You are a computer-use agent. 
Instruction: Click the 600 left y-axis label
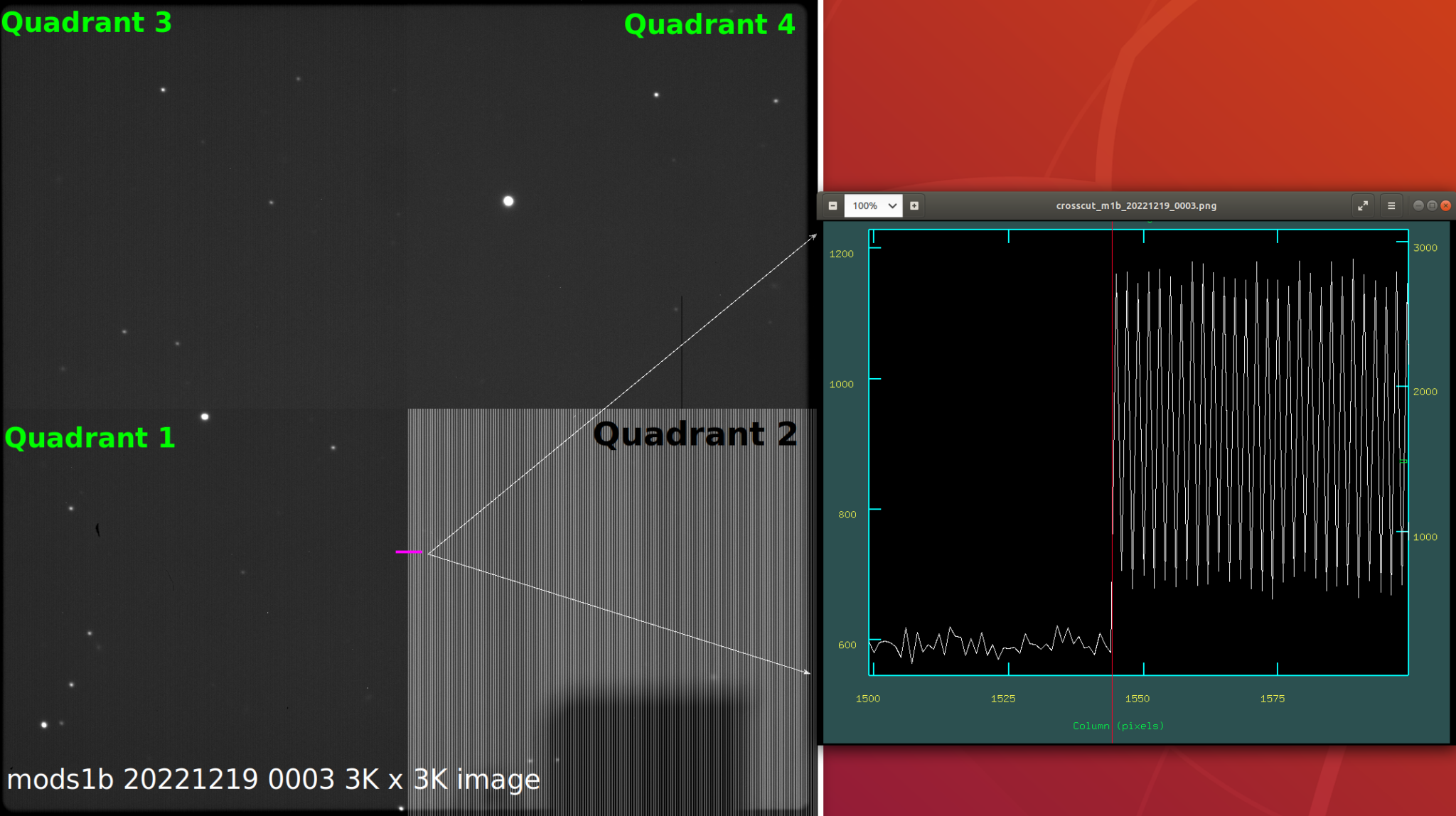pos(847,645)
